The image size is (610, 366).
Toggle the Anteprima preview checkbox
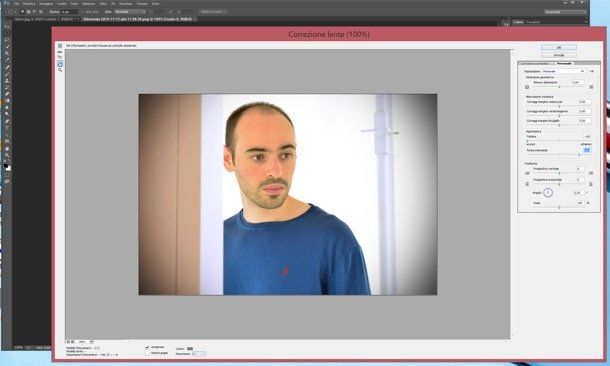[147, 347]
